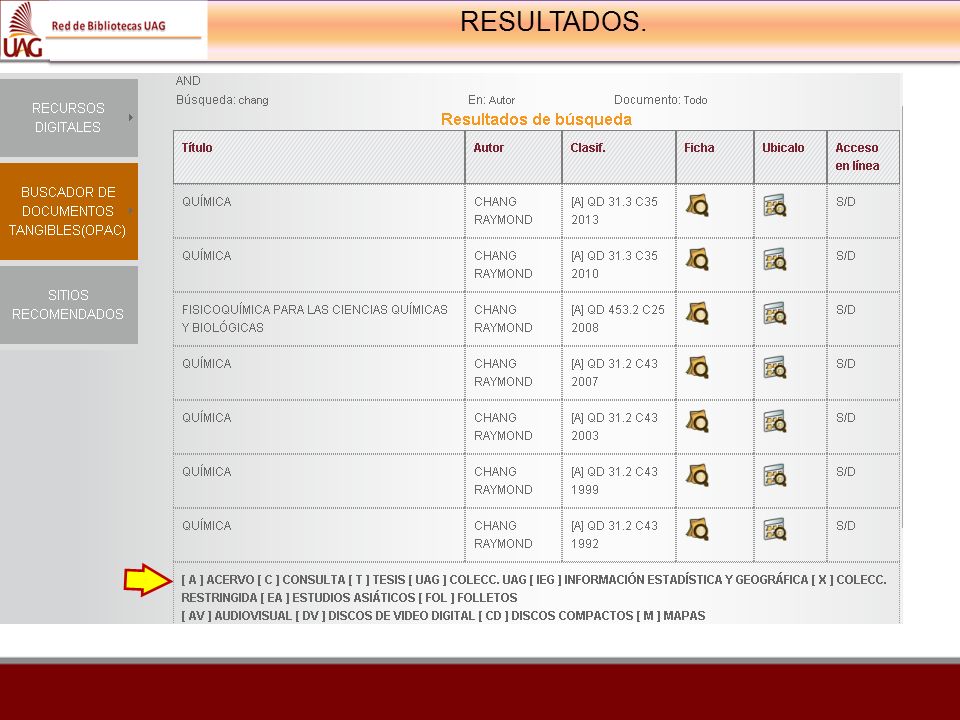Image resolution: width=960 pixels, height=720 pixels.
Task: Click the UAG logo
Action: [x=23, y=30]
